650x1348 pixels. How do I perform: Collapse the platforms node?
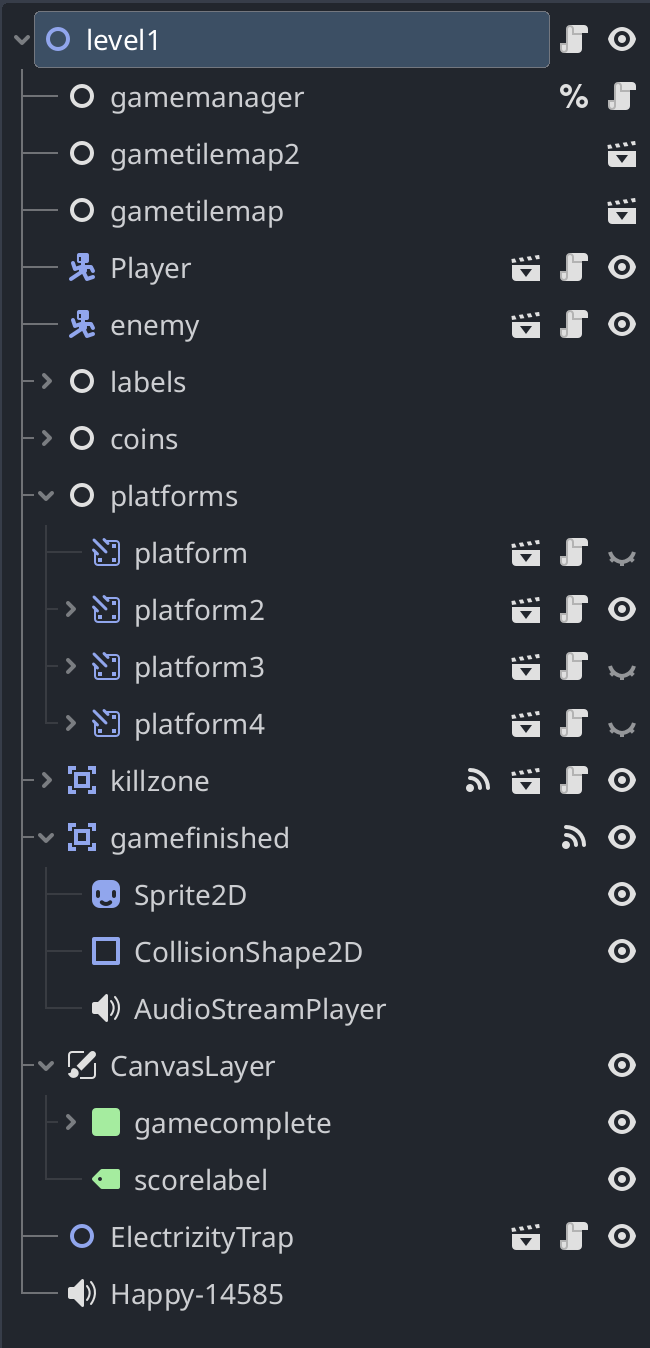point(46,496)
